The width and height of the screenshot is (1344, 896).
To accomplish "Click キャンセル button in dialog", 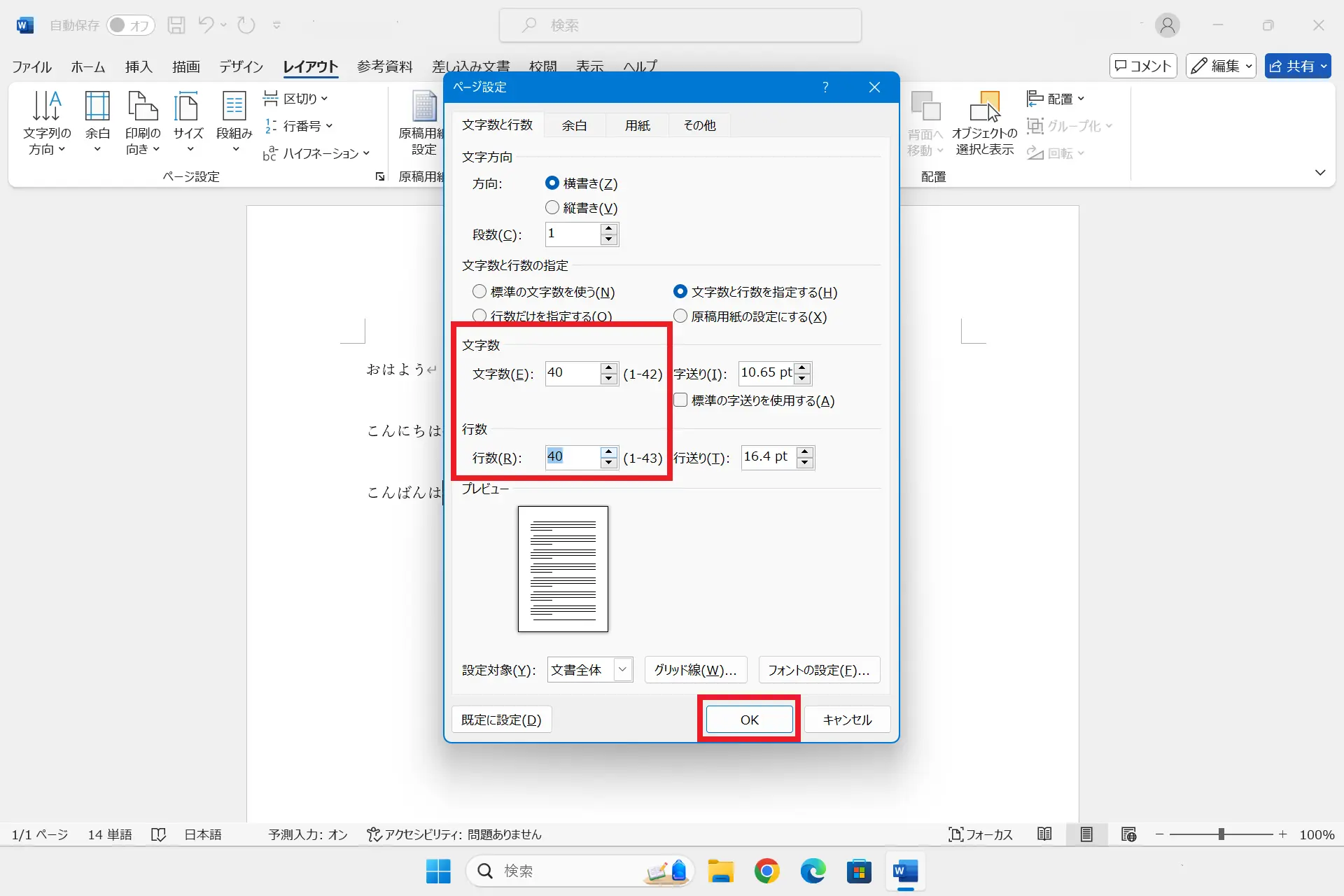I will coord(847,720).
